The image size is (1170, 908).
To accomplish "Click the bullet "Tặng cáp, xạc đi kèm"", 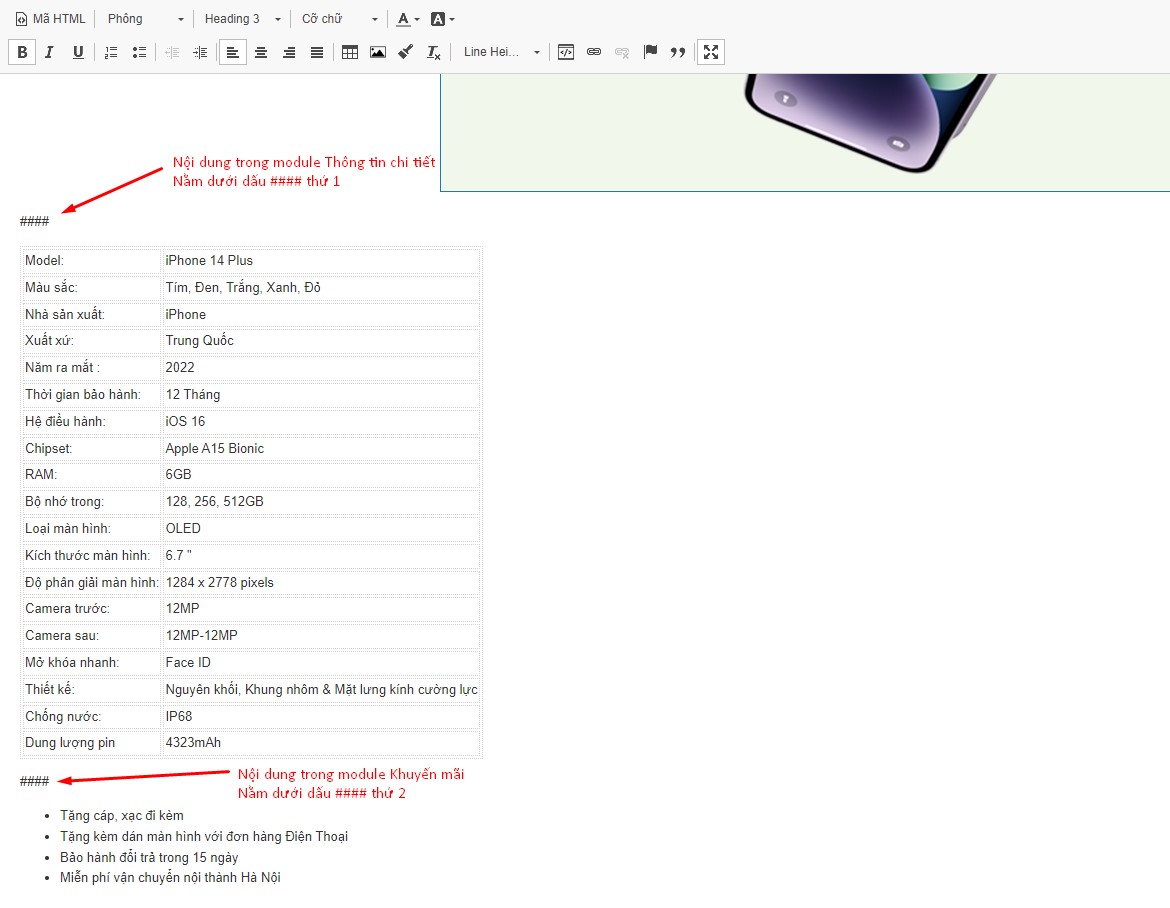I will click(x=122, y=815).
